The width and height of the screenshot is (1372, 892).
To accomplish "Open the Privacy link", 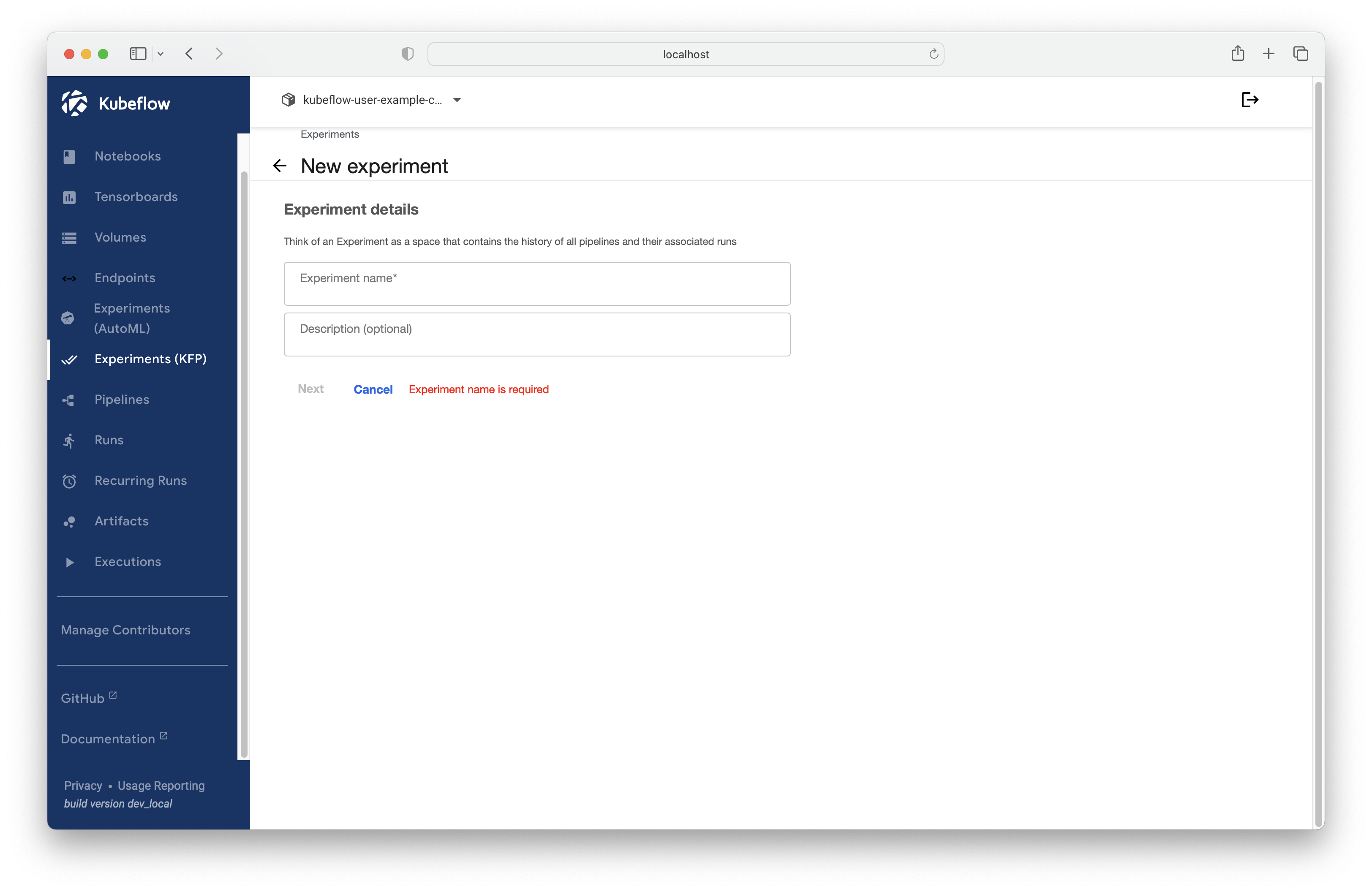I will click(83, 786).
